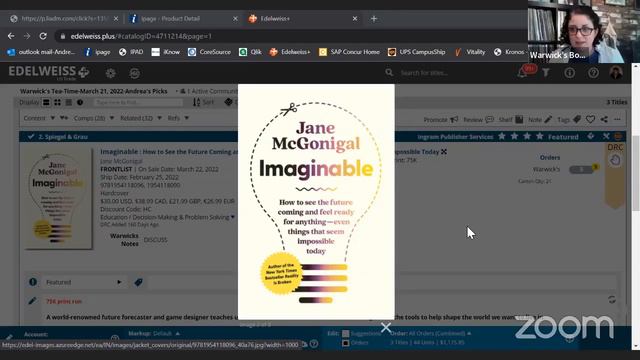
Task: Open the Sort control
Action: [x=204, y=102]
